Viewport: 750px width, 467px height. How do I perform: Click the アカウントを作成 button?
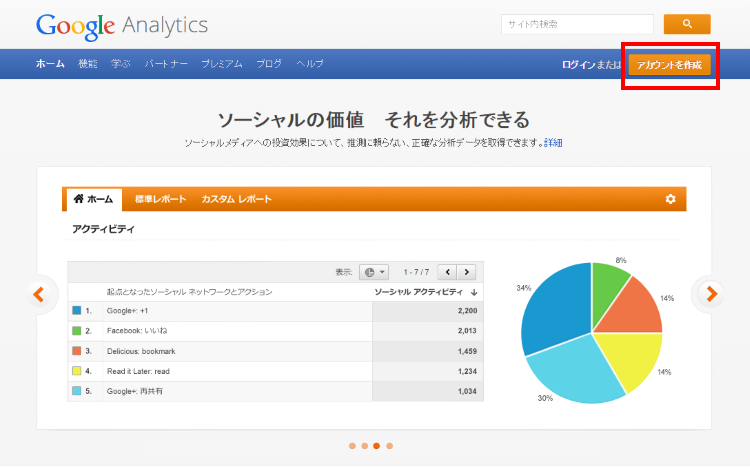669,65
